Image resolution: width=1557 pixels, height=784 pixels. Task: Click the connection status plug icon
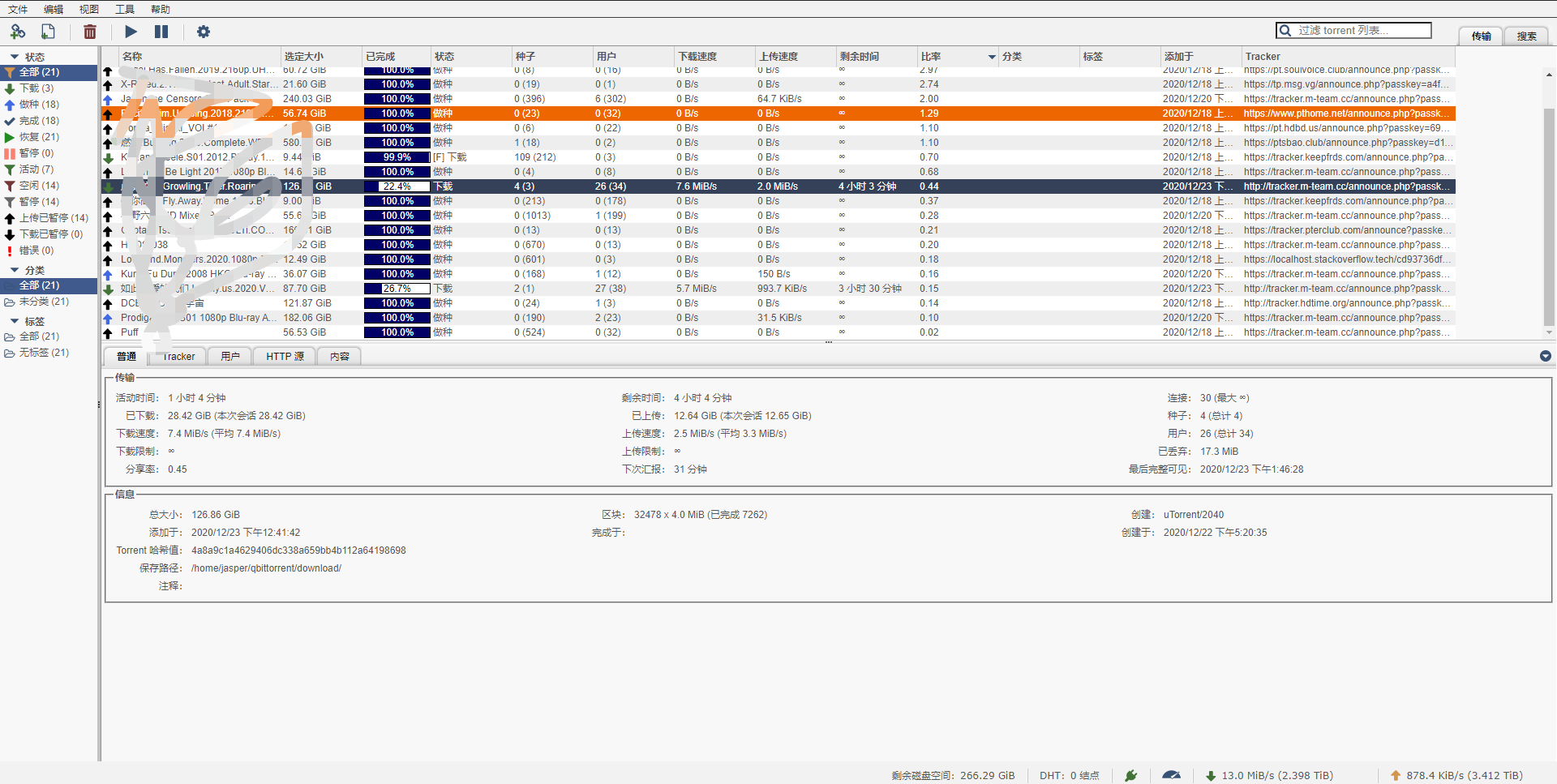pos(1130,775)
